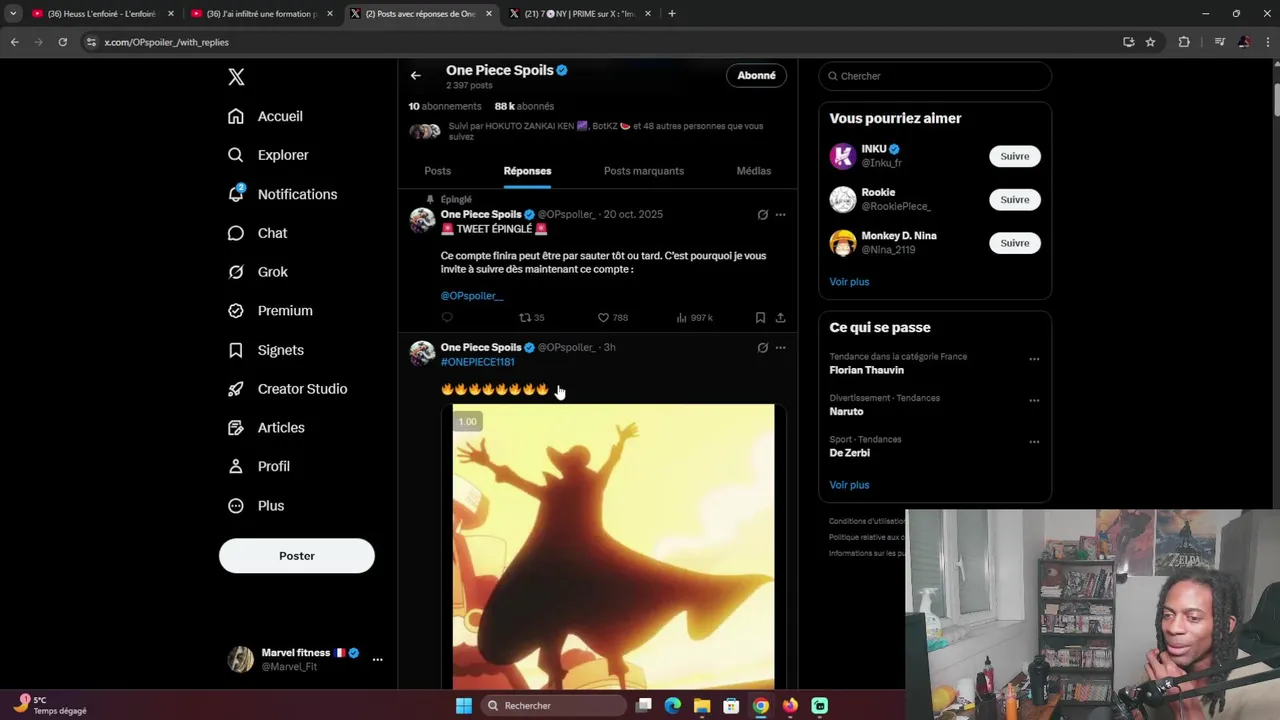Open the Naruto trend
Viewport: 1280px width, 720px height.
point(846,411)
